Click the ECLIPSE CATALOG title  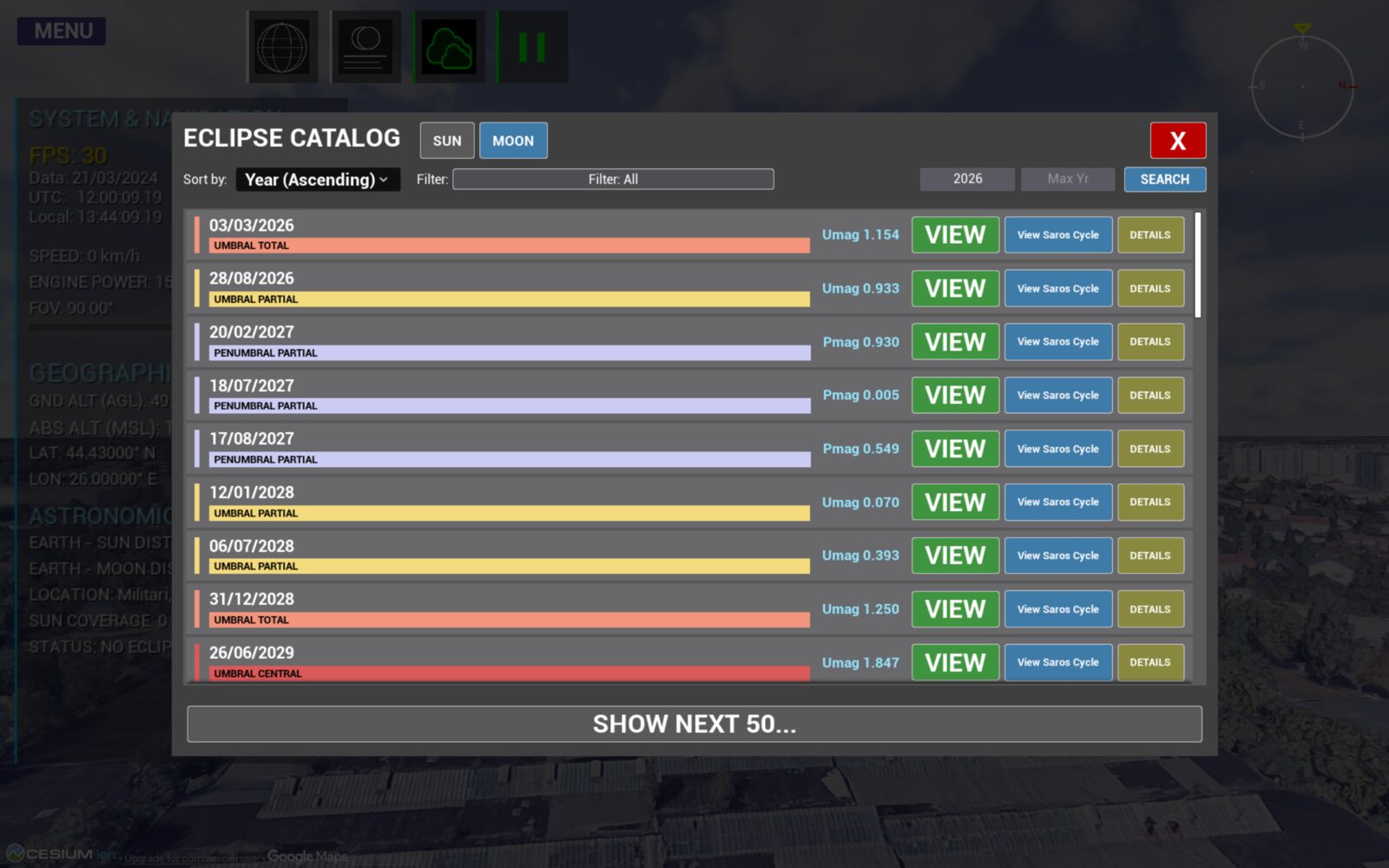click(x=292, y=138)
